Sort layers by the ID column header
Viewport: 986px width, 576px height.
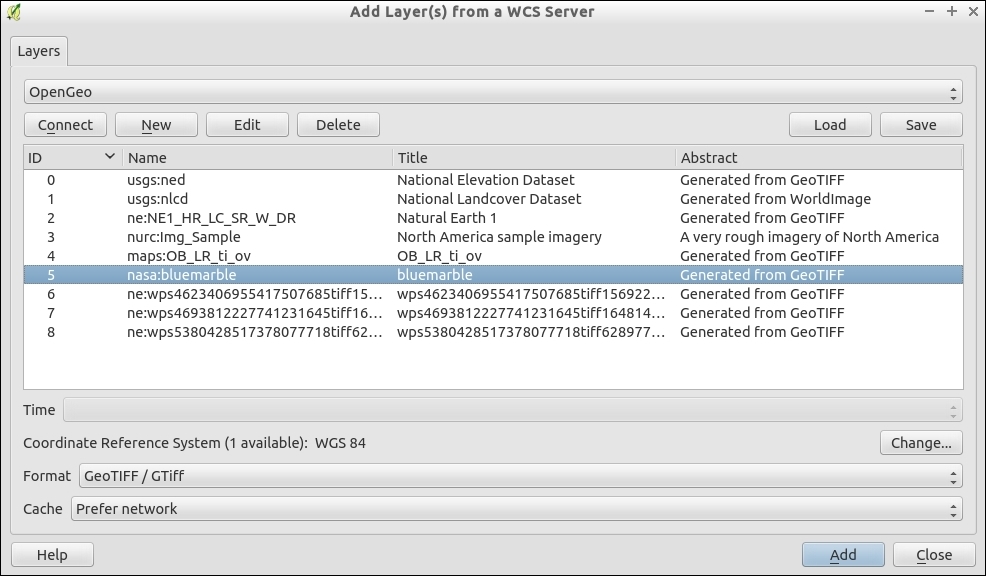pos(70,157)
